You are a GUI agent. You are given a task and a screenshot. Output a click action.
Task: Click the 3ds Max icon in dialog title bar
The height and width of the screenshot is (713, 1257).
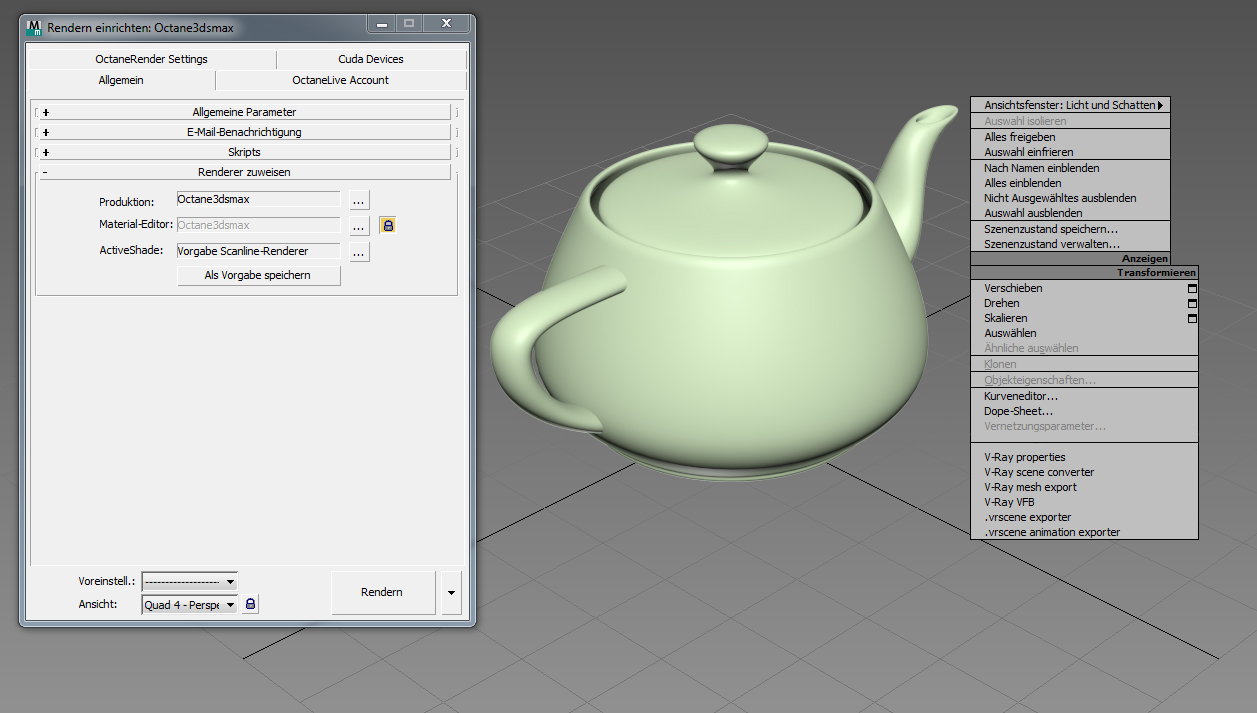[34, 28]
